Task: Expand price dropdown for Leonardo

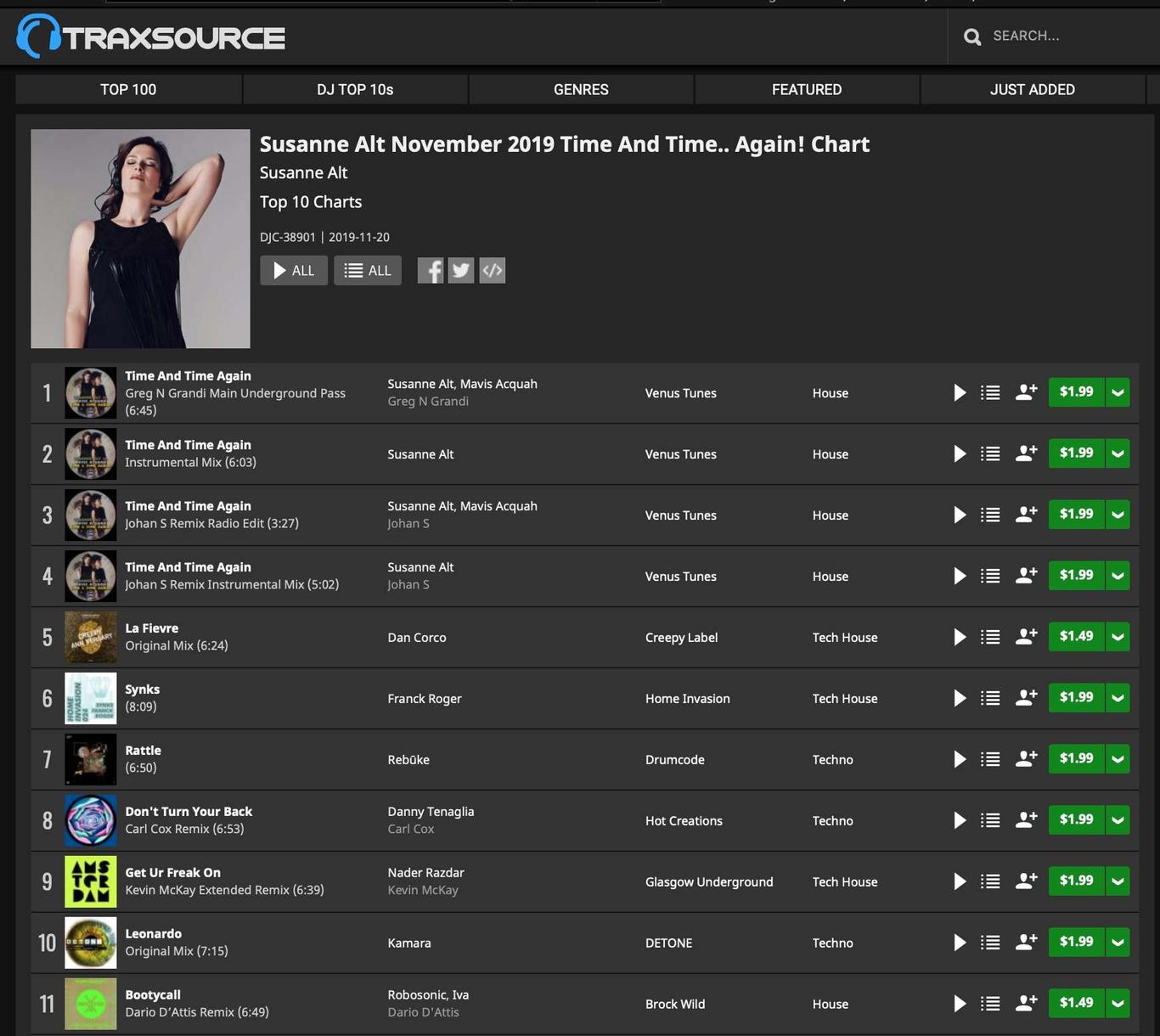Action: click(1118, 943)
